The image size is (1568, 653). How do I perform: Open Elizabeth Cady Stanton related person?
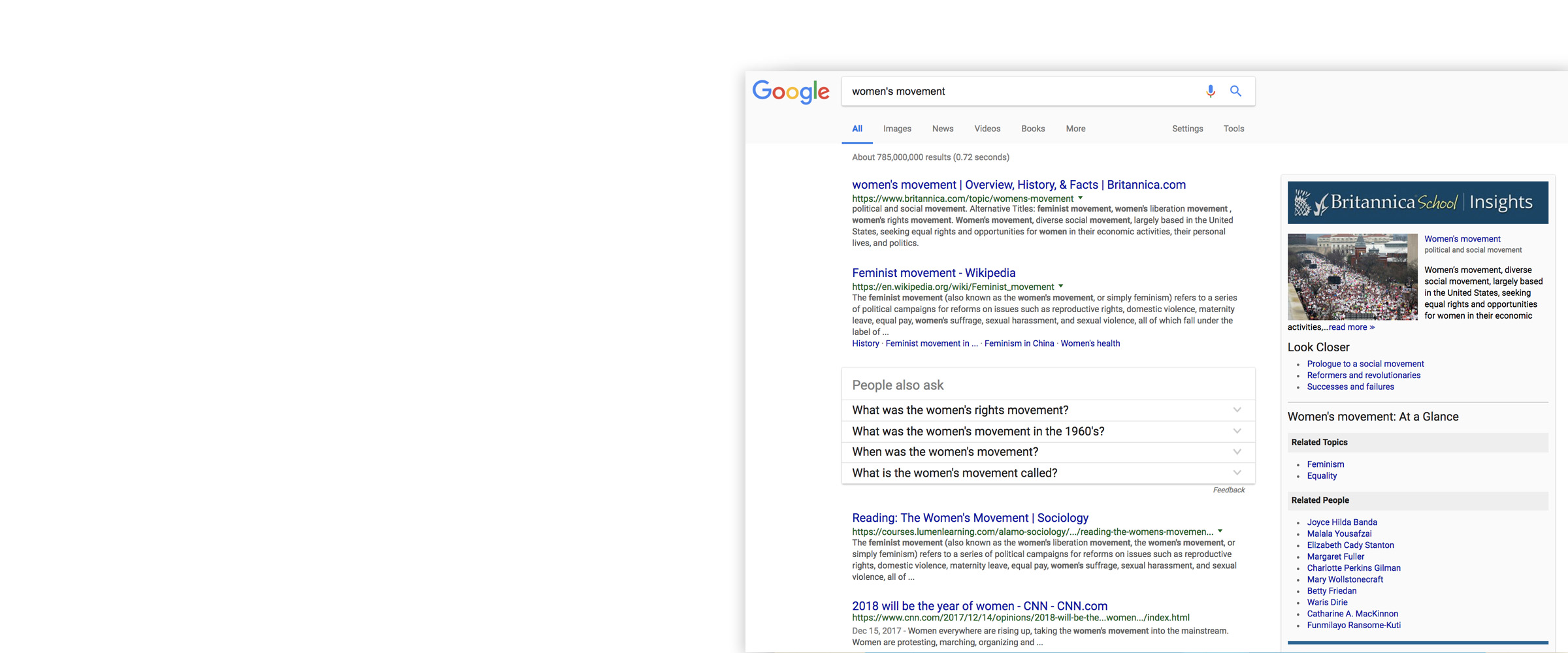coord(1350,545)
